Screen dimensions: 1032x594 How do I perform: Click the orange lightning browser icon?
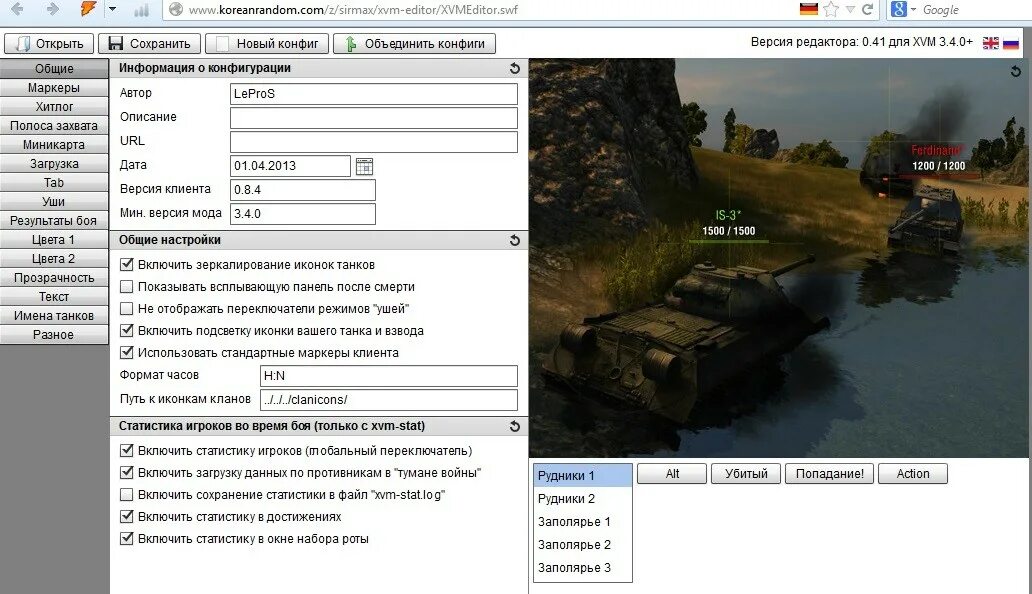[x=88, y=9]
